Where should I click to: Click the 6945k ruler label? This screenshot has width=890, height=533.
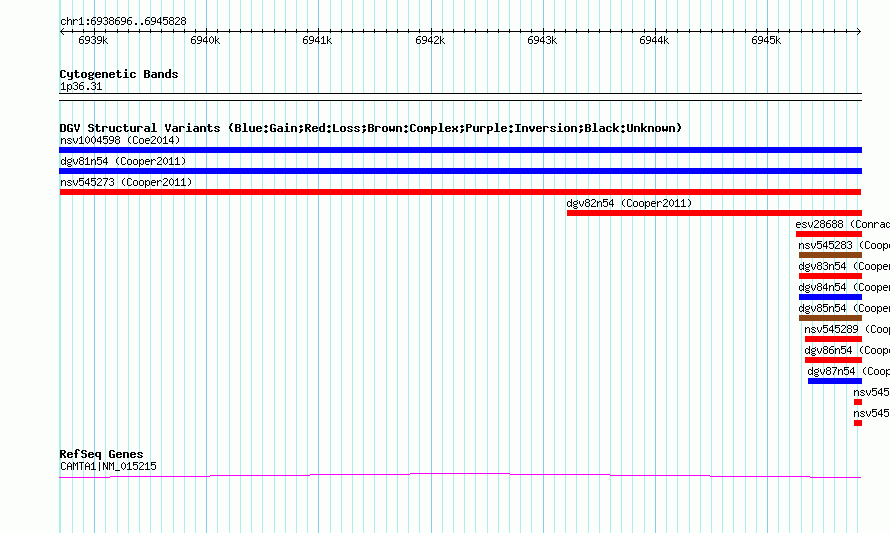766,40
